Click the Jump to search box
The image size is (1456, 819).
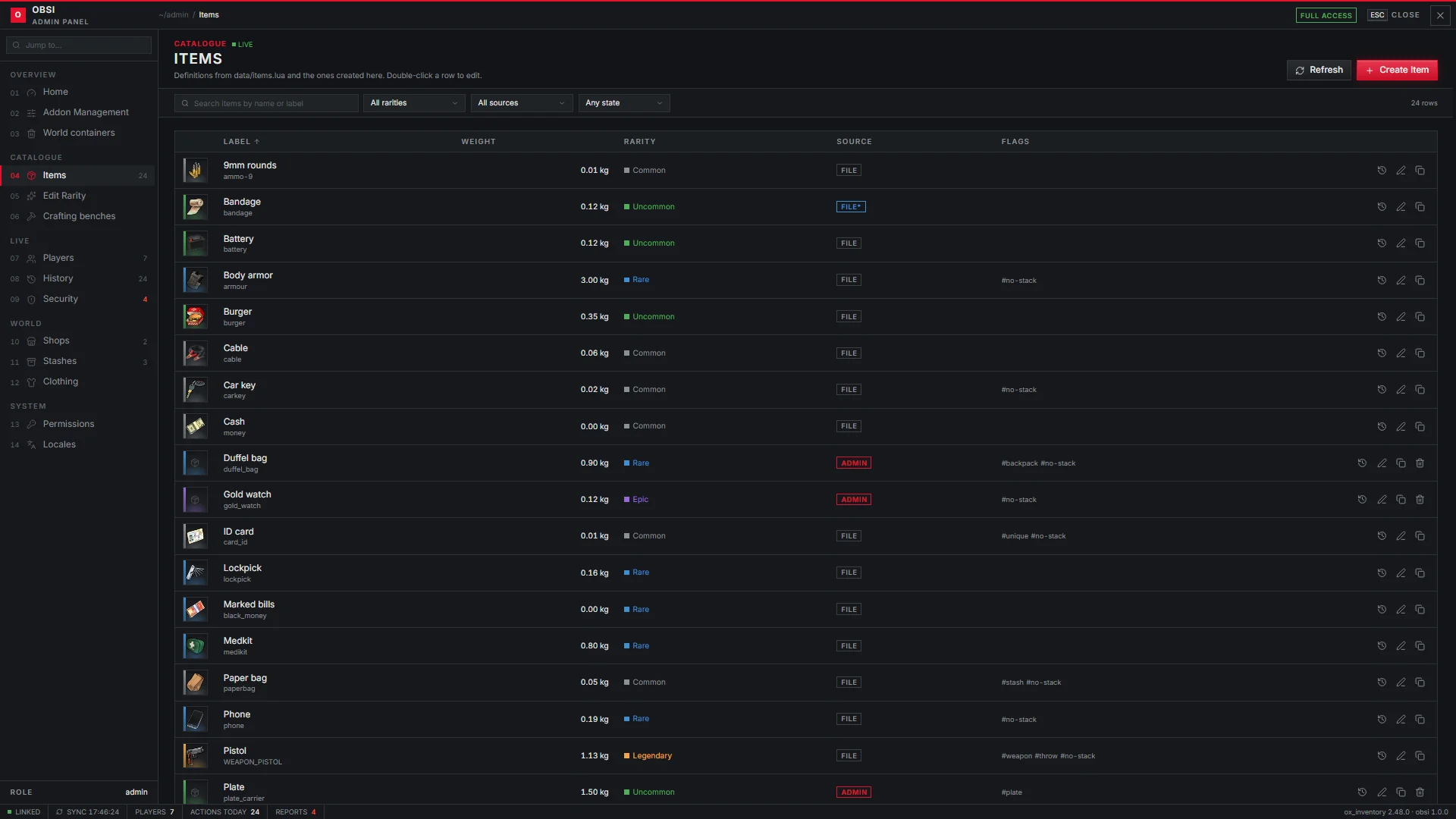click(79, 45)
